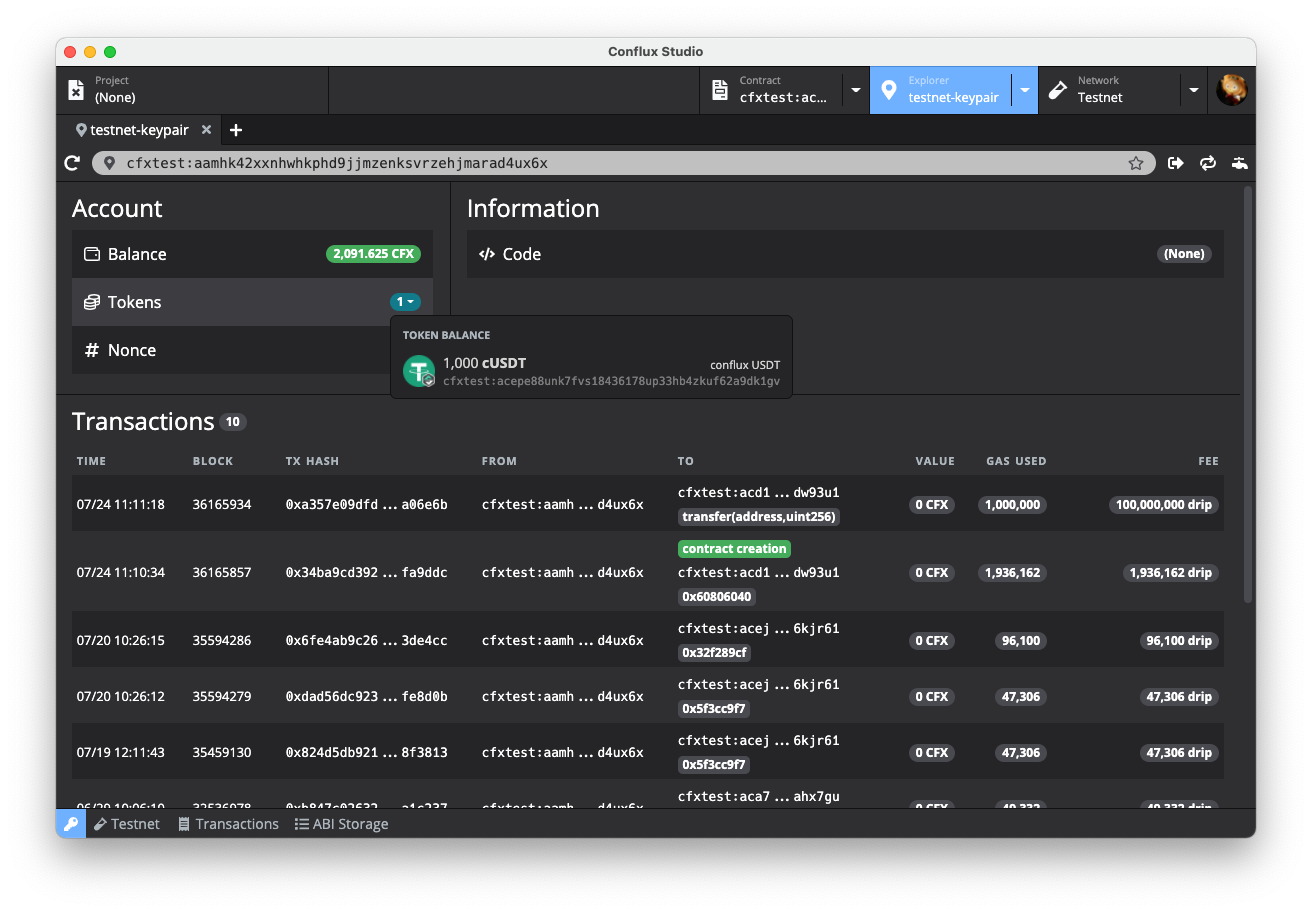Click the transfer(address,uint256) method badge

758,517
